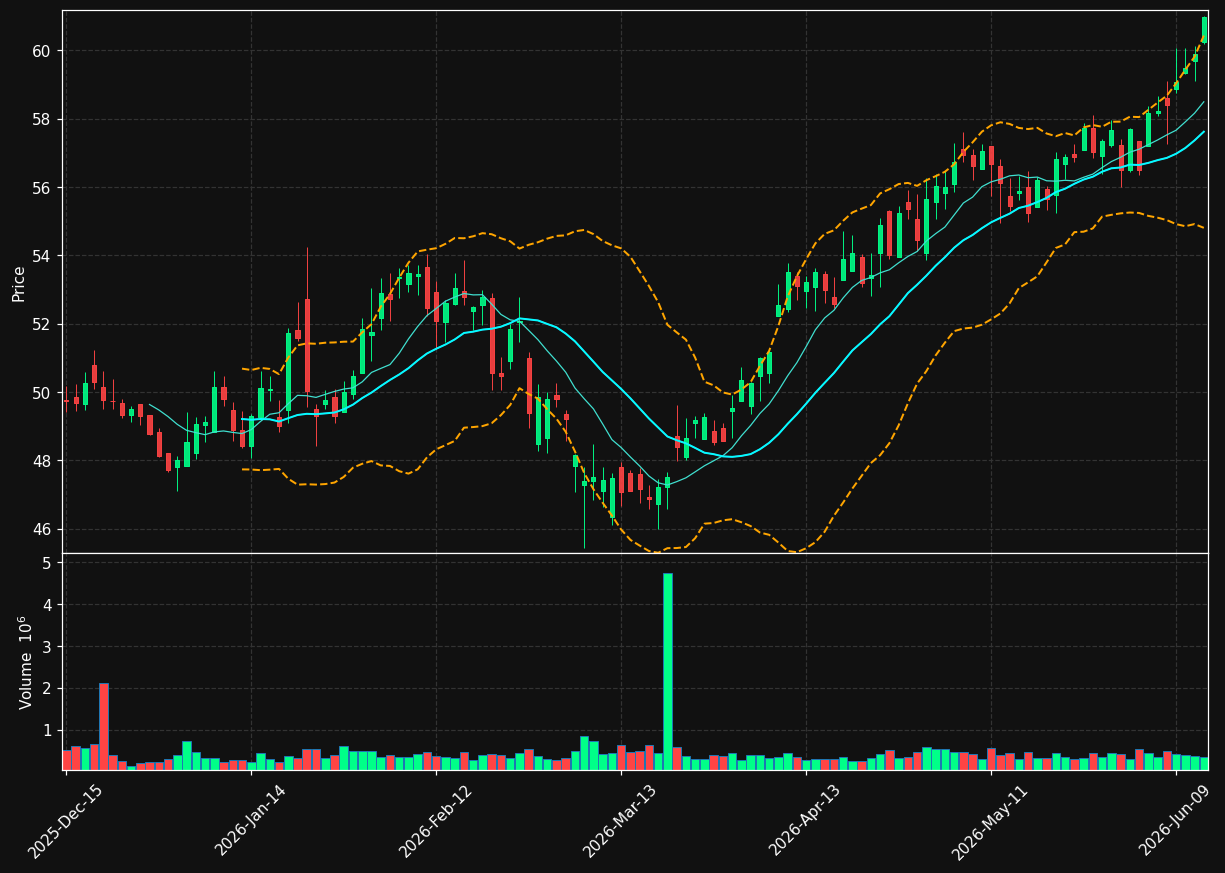1225x873 pixels.
Task: Click the tallest green volume spike bar
Action: 667,672
